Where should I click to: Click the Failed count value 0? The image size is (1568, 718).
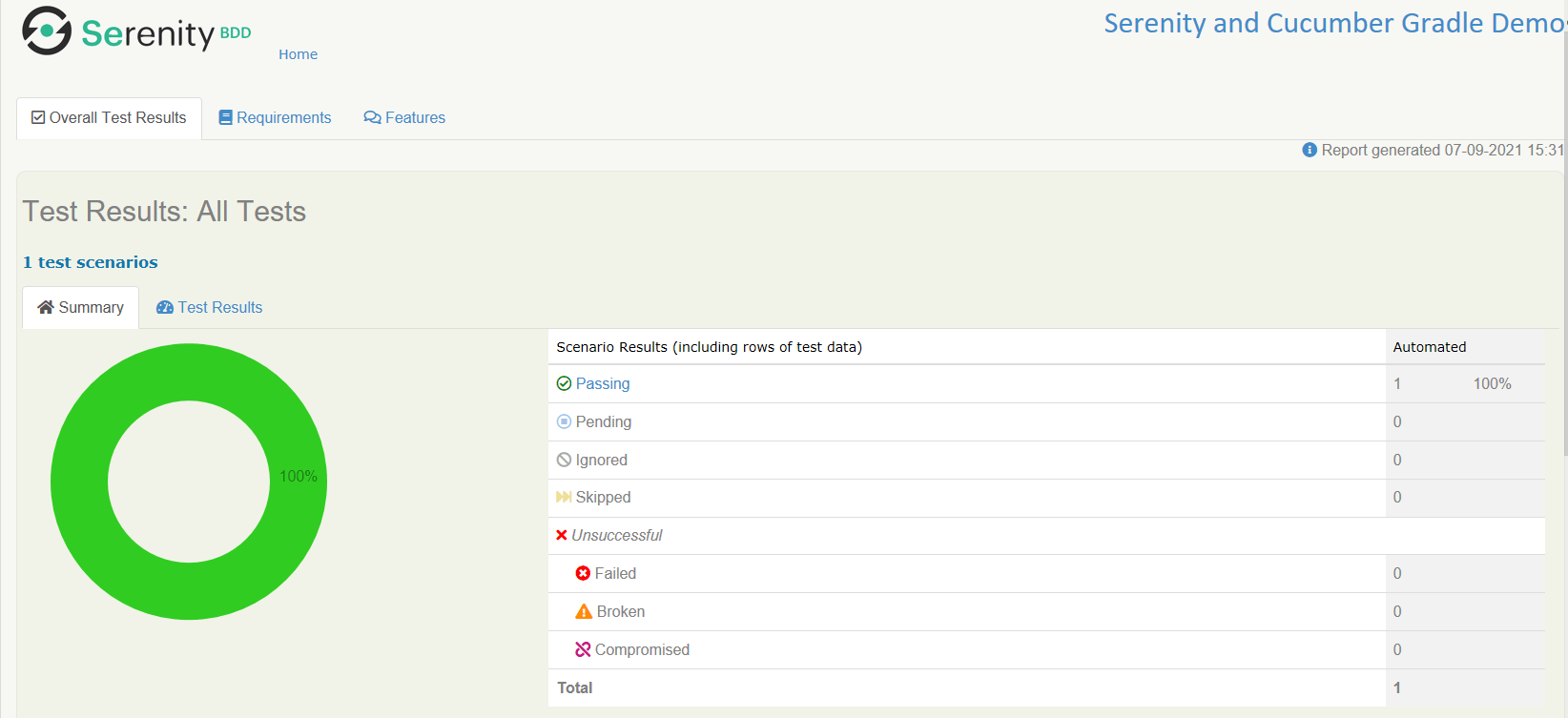tap(1397, 573)
